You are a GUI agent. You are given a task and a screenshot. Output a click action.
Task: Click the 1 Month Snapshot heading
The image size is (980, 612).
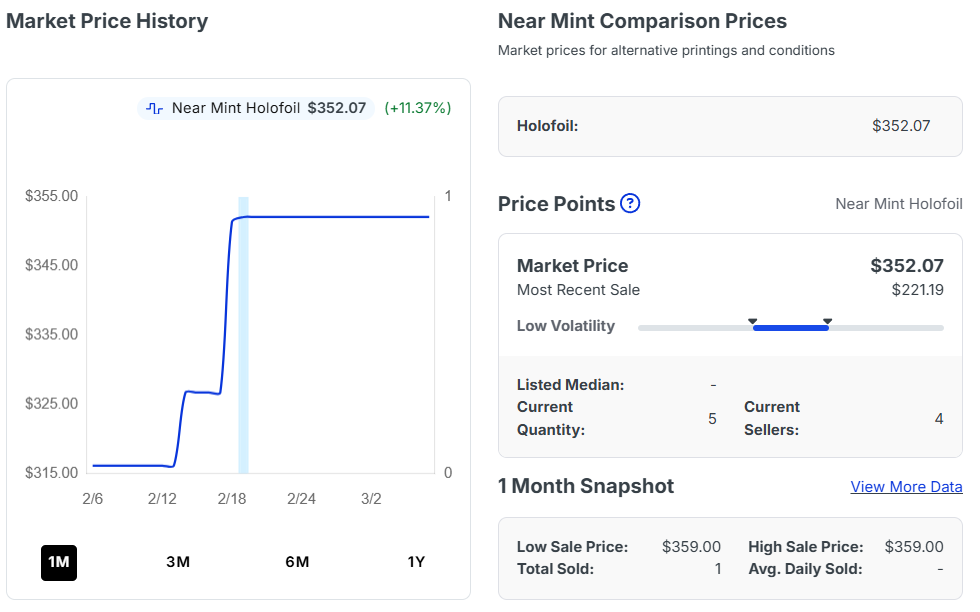pyautogui.click(x=586, y=487)
